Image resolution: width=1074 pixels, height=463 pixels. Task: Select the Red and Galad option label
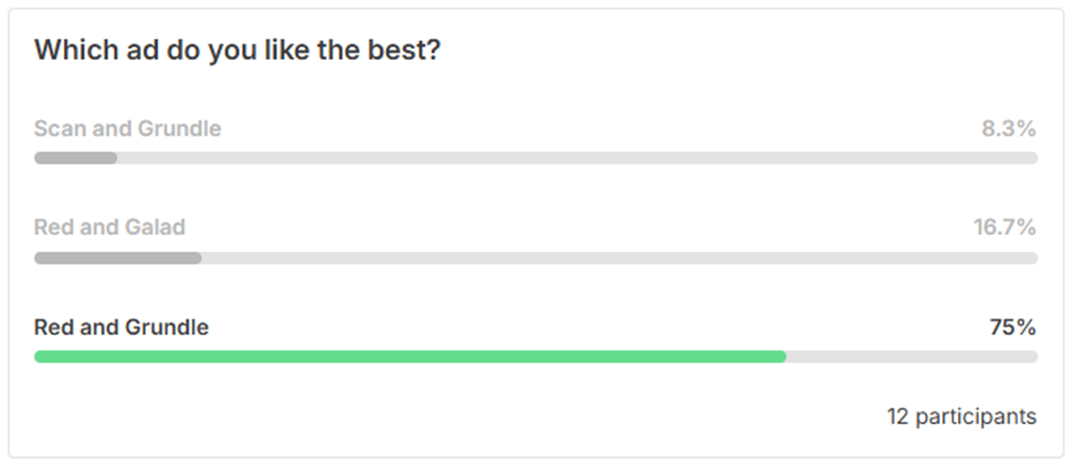[x=110, y=227]
